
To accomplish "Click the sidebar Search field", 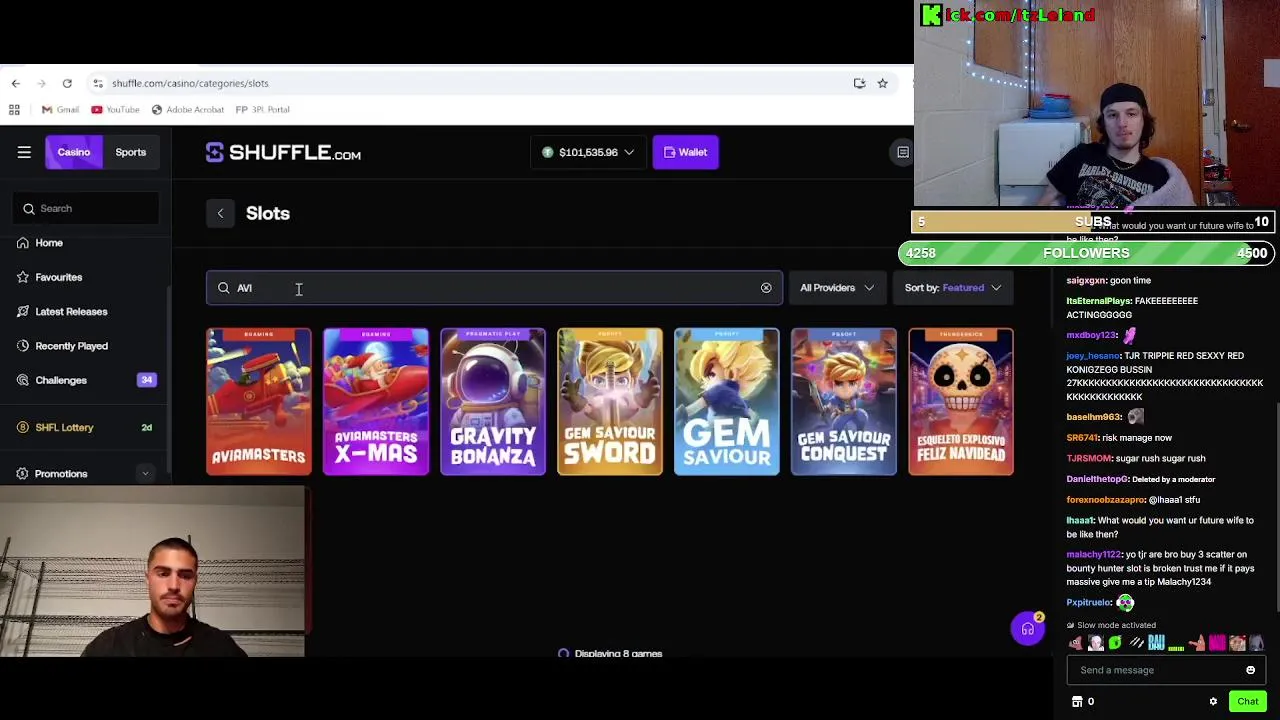I will pos(86,208).
